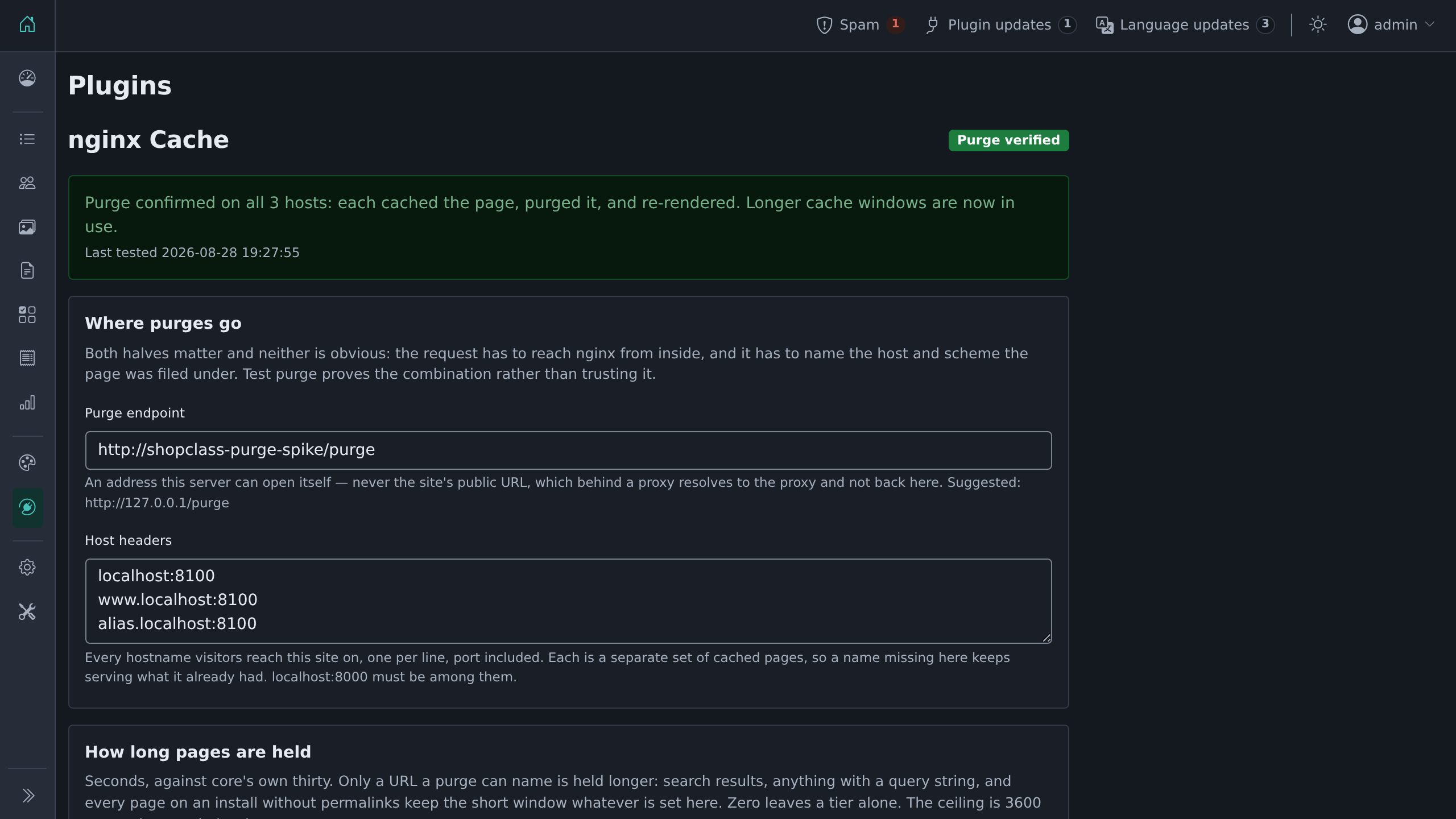The height and width of the screenshot is (819, 1456).
Task: Open the list icon in sidebar
Action: coord(27,139)
